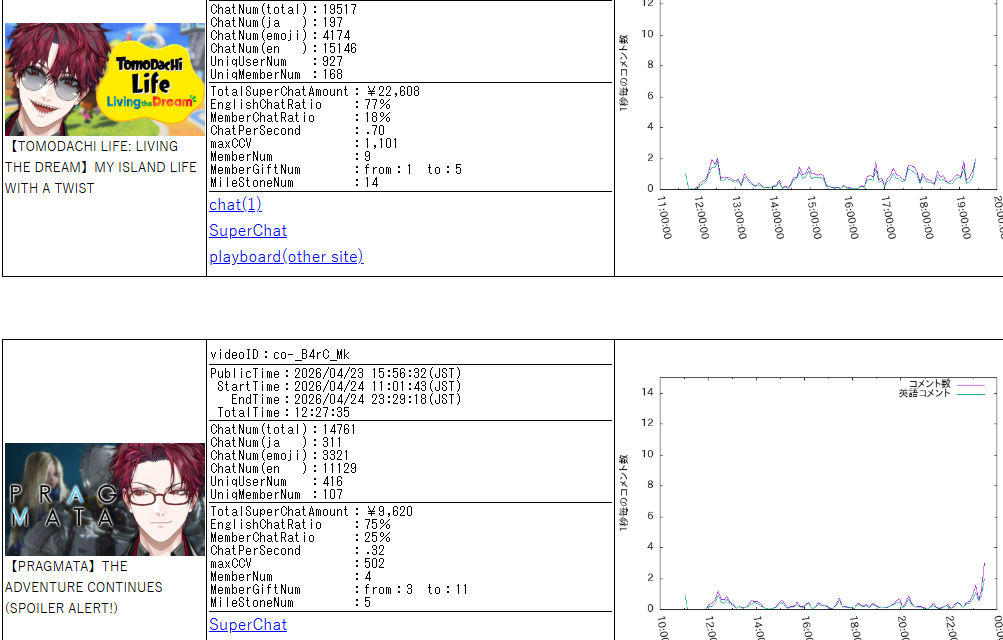Viewport: 1003px width, 640px height.
Task: Click UniqMemberNum value 168
Action: pos(333,75)
